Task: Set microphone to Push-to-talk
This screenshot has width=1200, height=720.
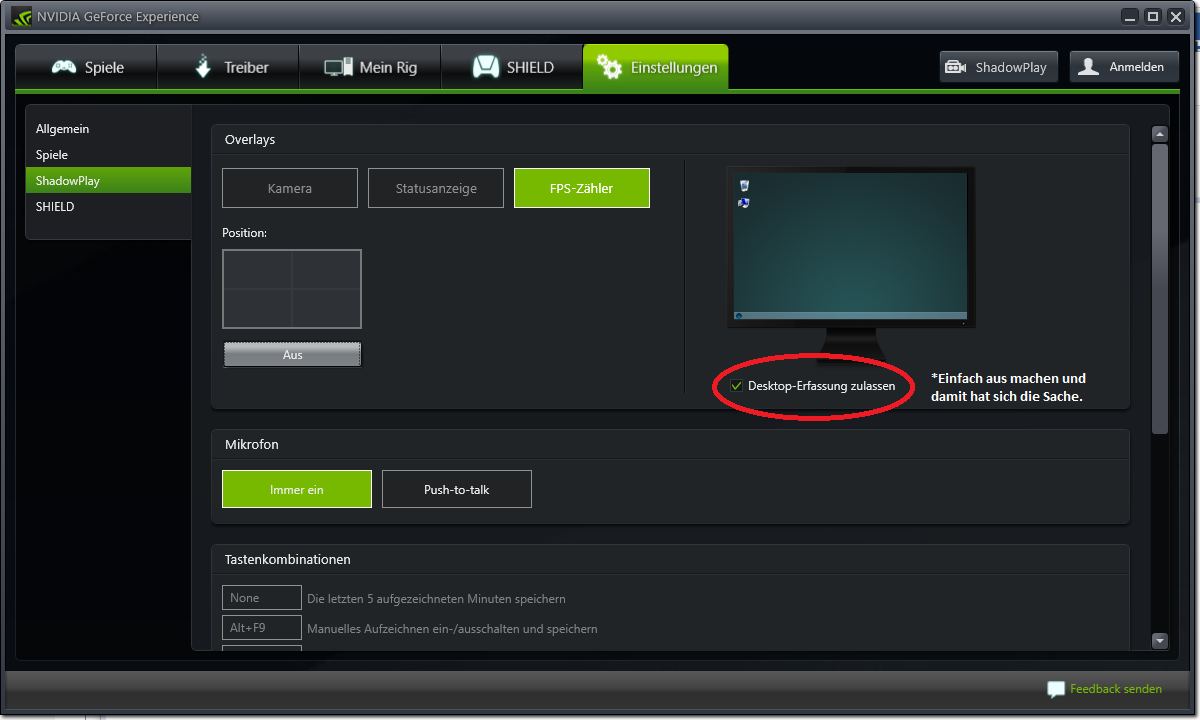Action: [x=457, y=490]
